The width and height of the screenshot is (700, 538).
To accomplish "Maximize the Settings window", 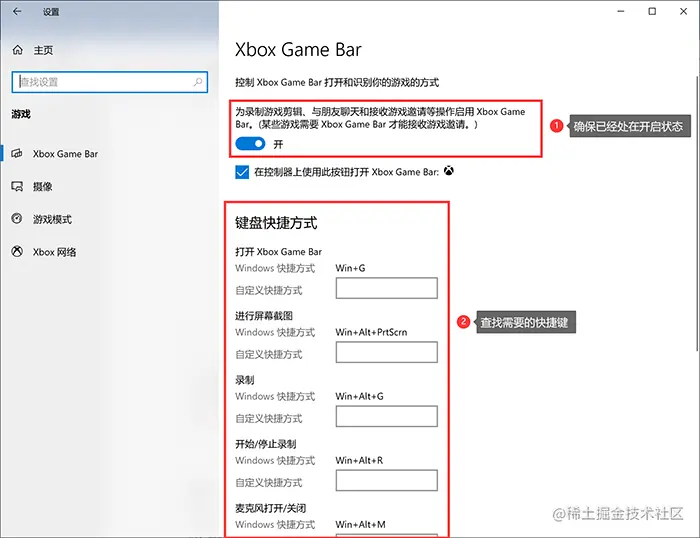I will click(x=652, y=12).
